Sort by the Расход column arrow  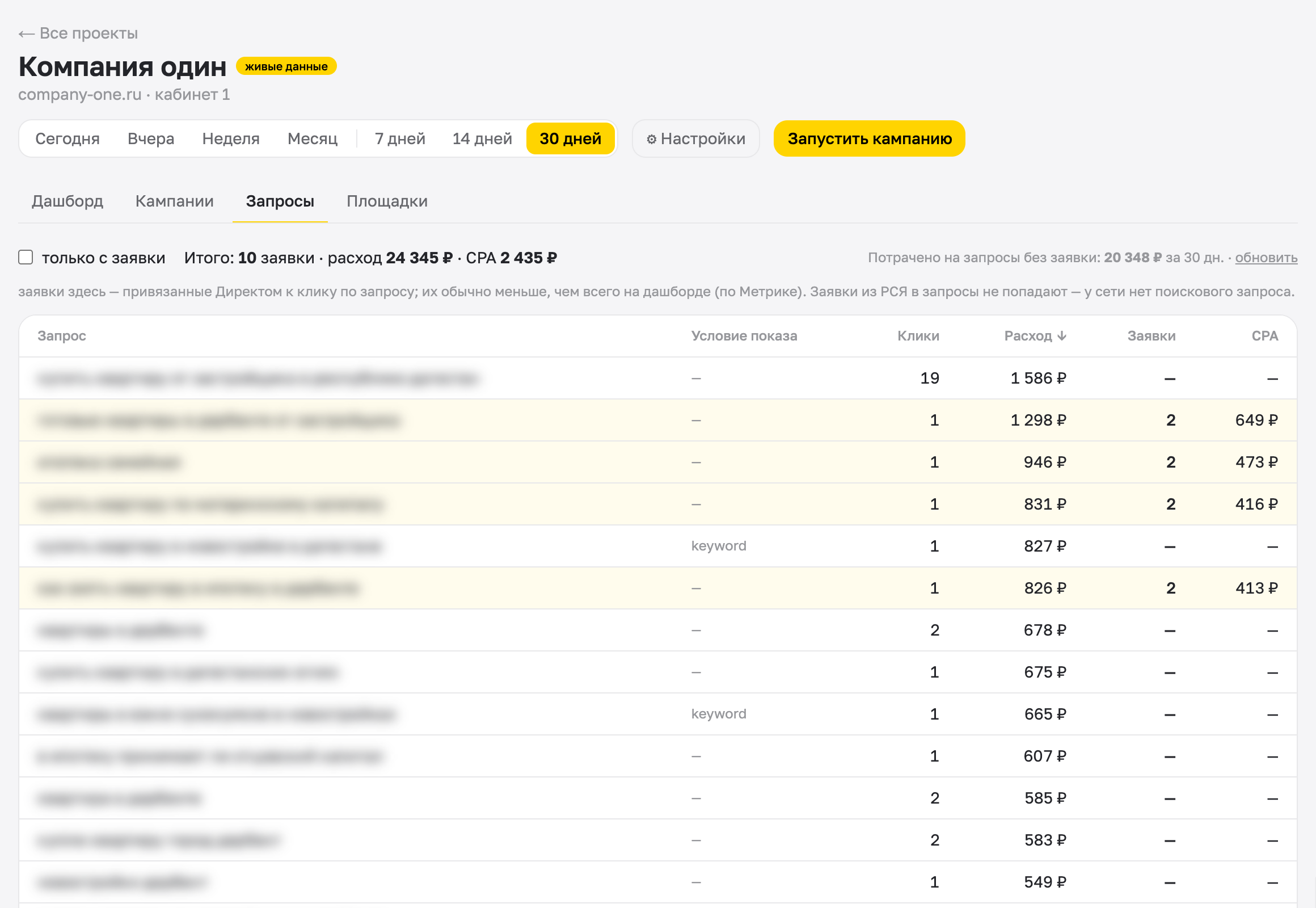(1062, 335)
